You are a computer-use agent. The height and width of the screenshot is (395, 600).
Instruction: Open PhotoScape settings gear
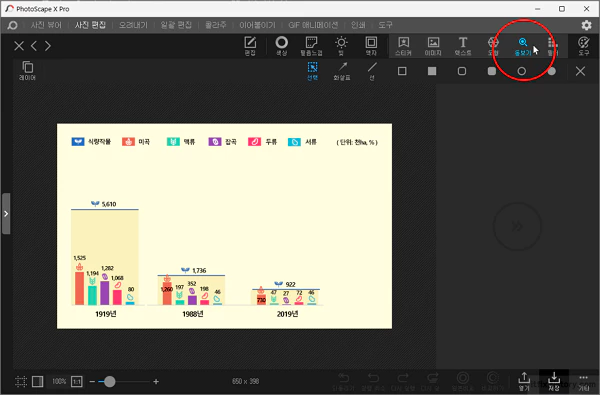coord(586,25)
